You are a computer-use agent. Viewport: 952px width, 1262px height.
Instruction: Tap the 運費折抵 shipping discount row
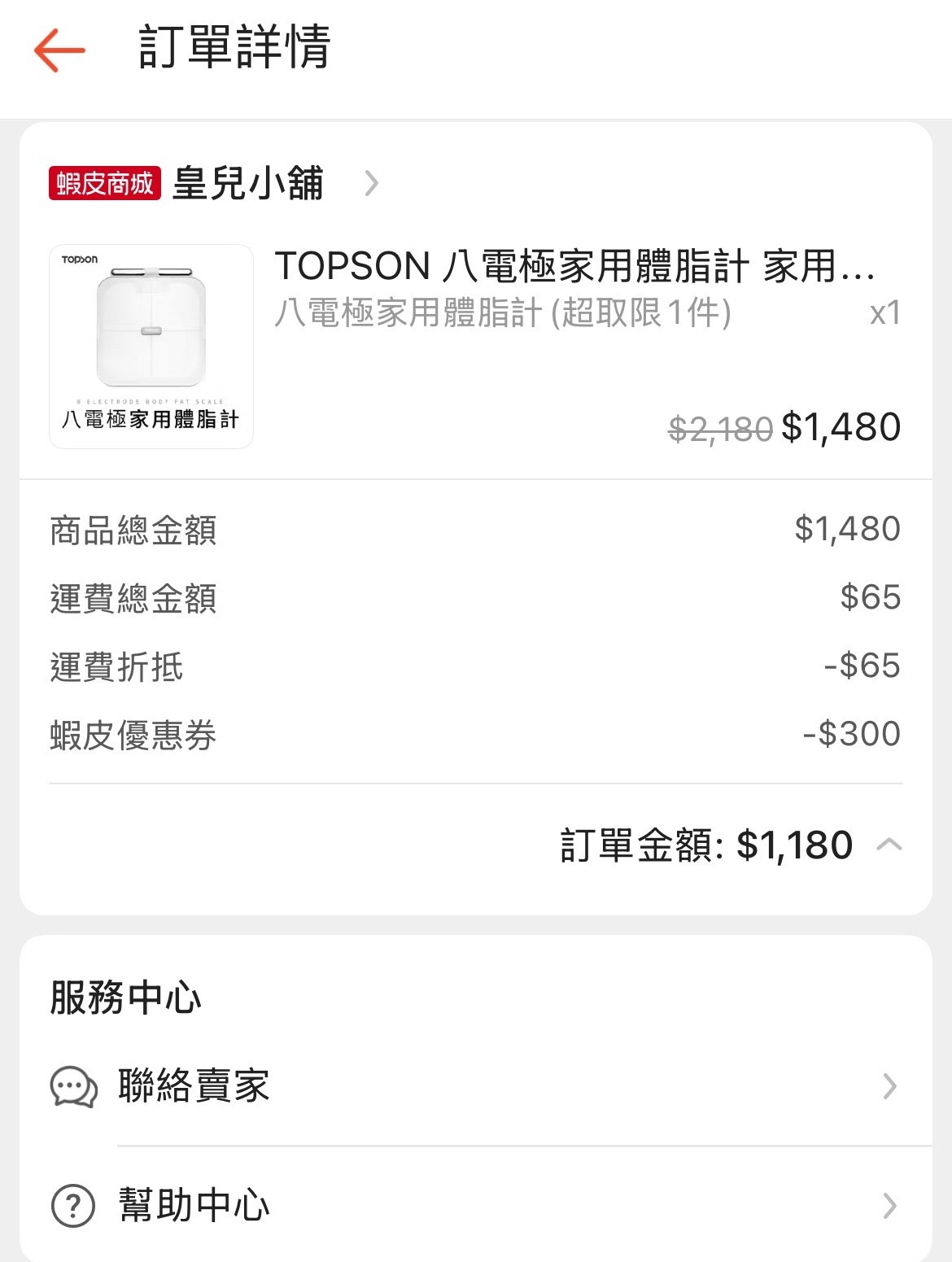click(475, 666)
